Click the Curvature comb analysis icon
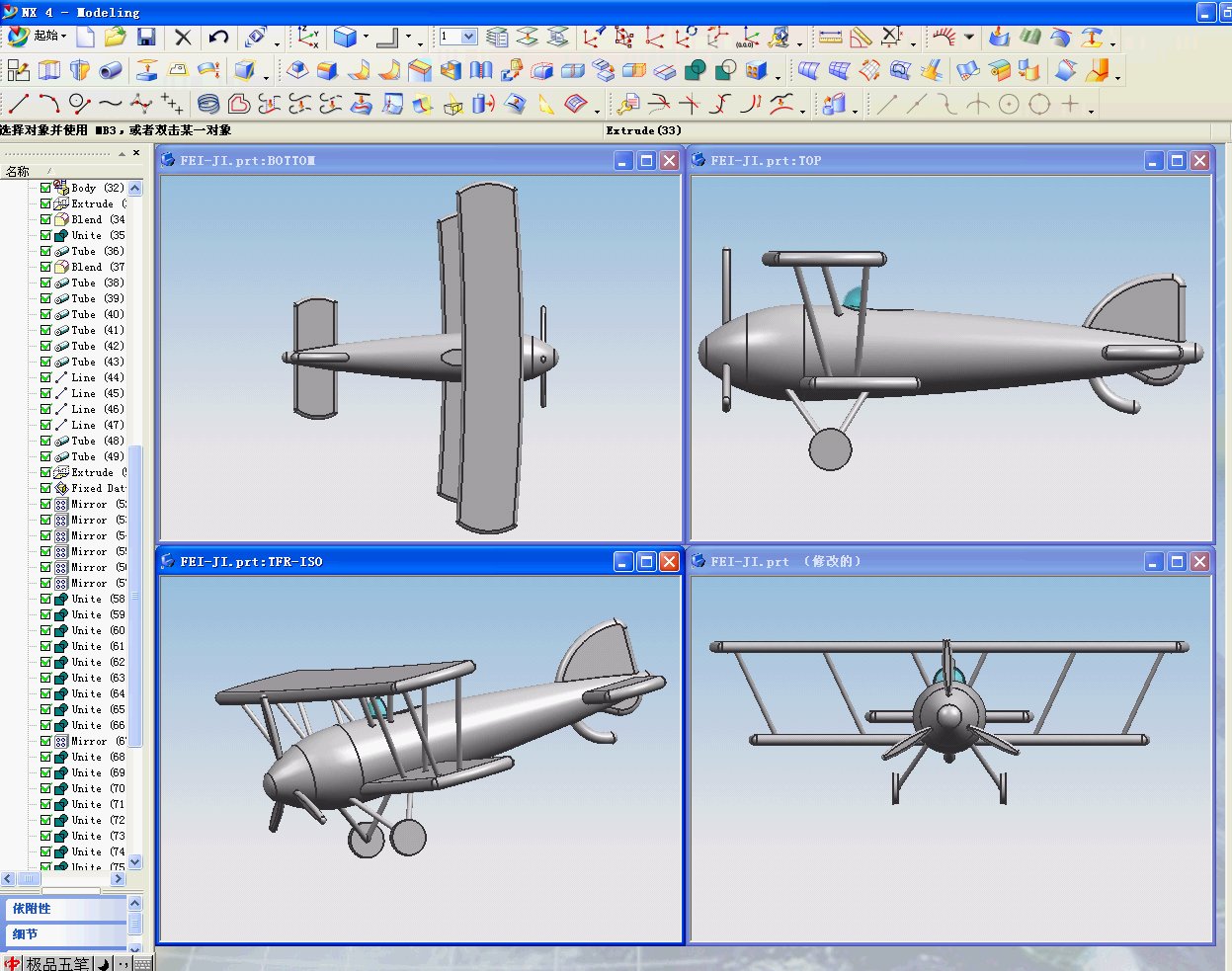The image size is (1232, 971). coord(945,38)
